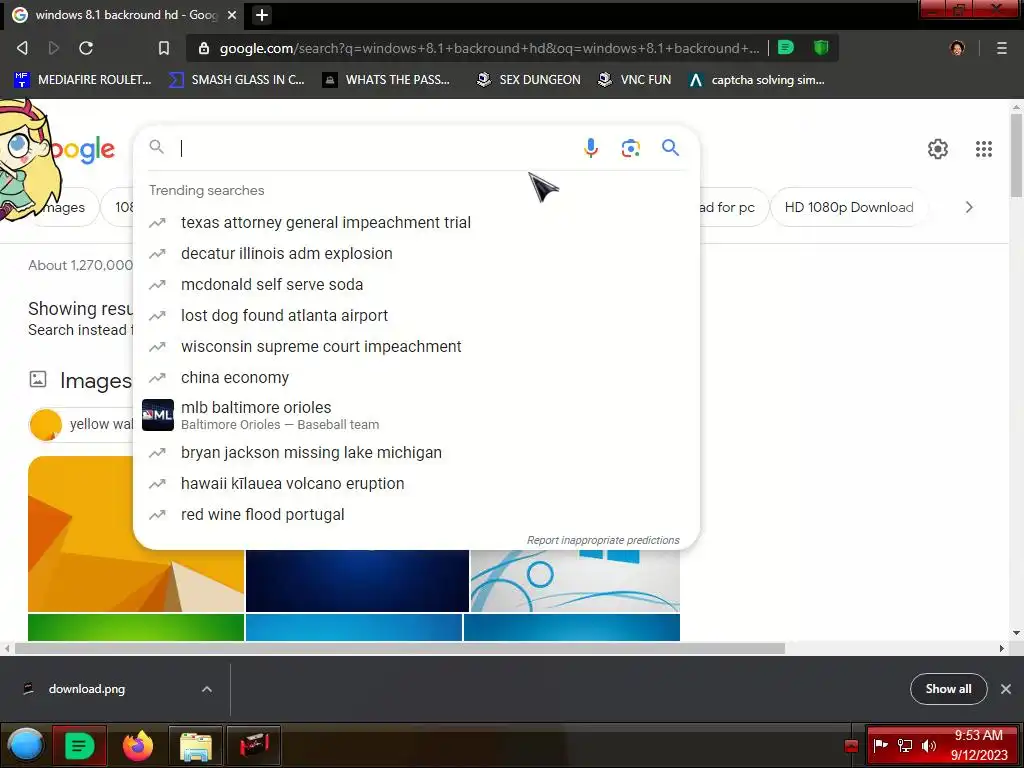
Task: Open network tray icon
Action: 904,745
